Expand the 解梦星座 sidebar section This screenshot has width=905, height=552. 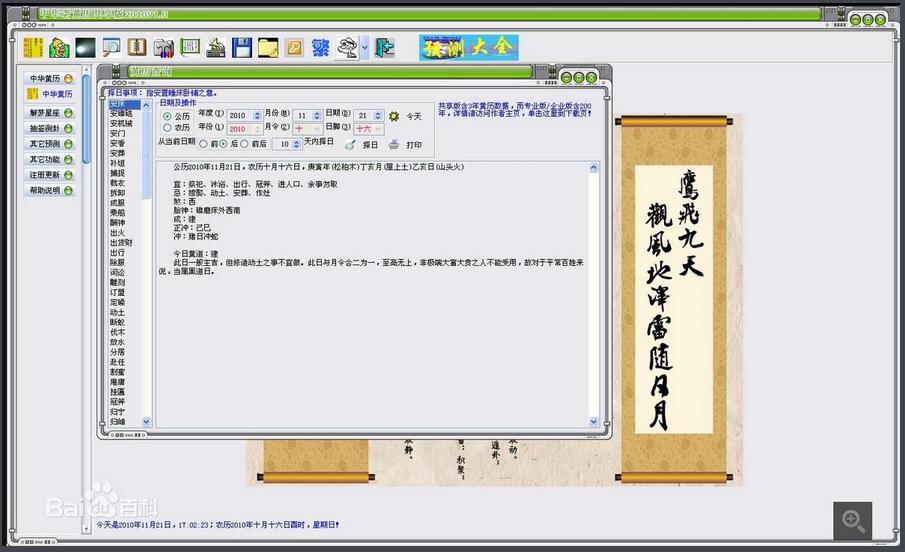(x=50, y=113)
